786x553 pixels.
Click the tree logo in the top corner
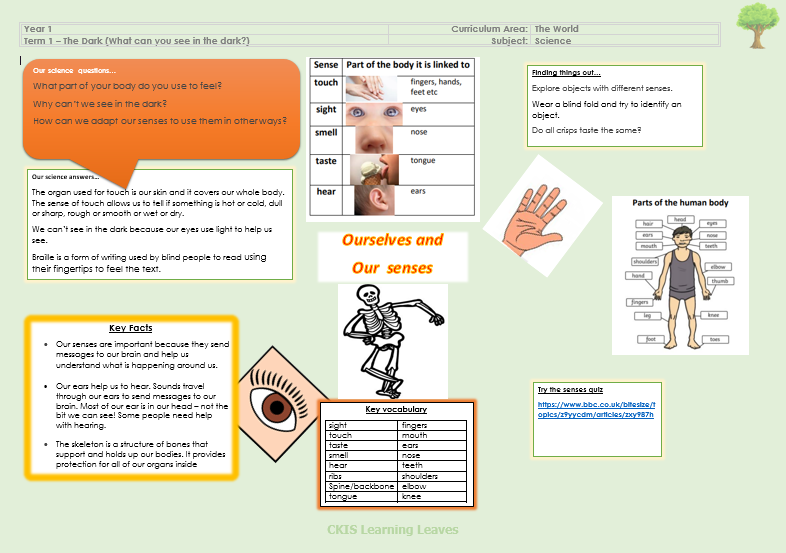click(x=757, y=26)
